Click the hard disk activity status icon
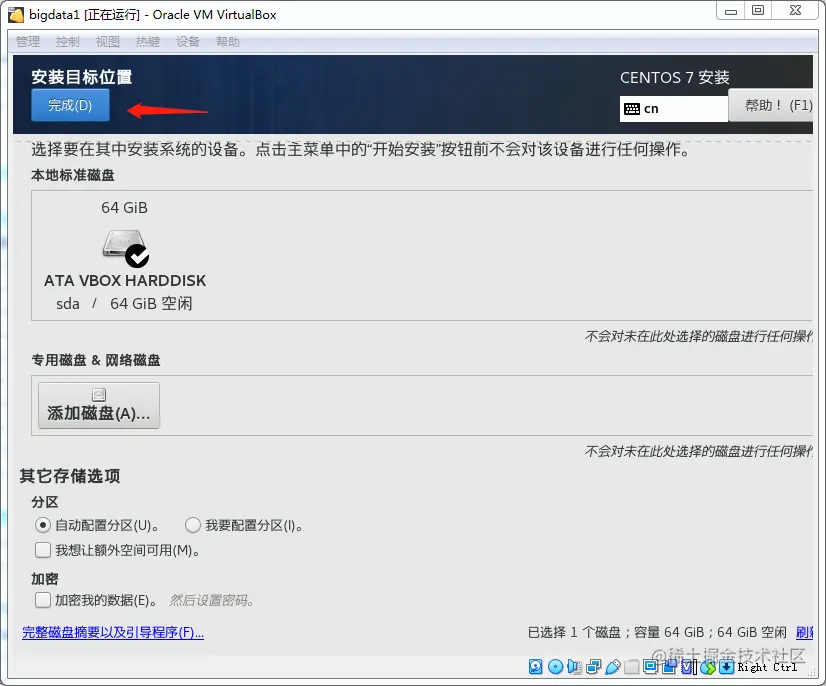 [x=535, y=667]
